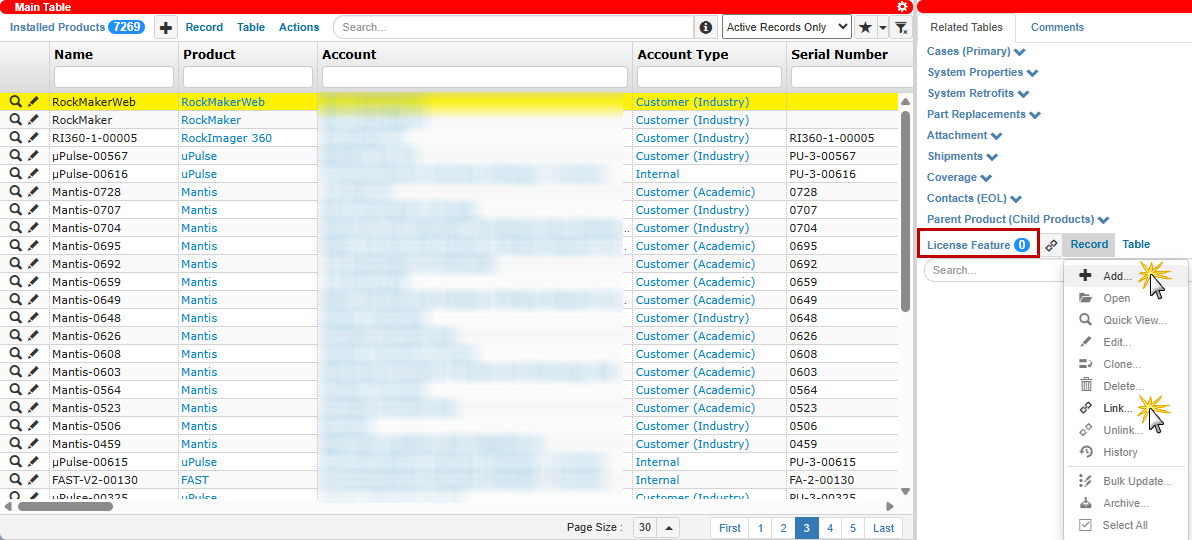Sort by the Serial Number column header
Viewport: 1192px width, 540px height.
(x=839, y=55)
